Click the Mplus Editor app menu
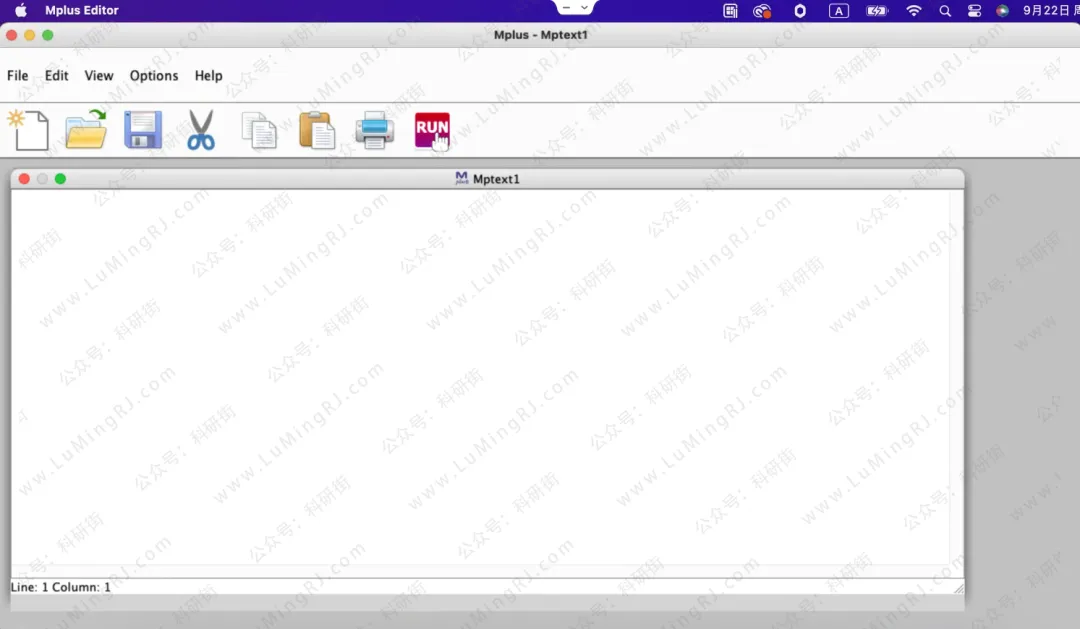This screenshot has width=1080, height=629. pyautogui.click(x=81, y=10)
